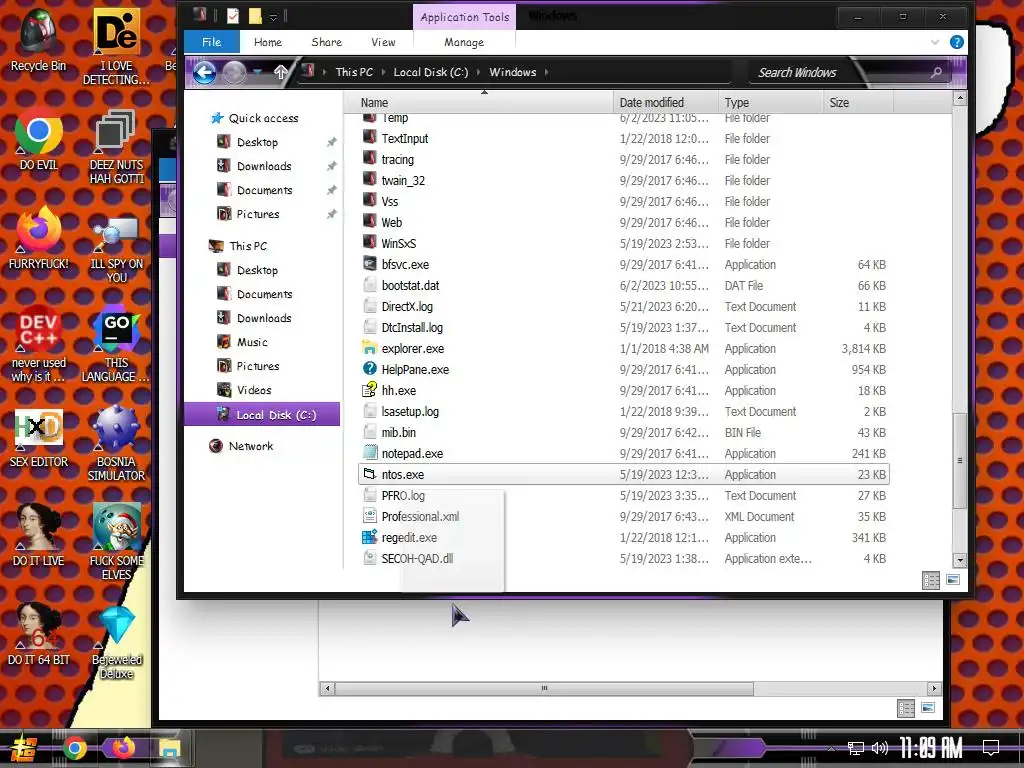Expand the ribbon with the chevron
The height and width of the screenshot is (768, 1024).
pos(935,42)
